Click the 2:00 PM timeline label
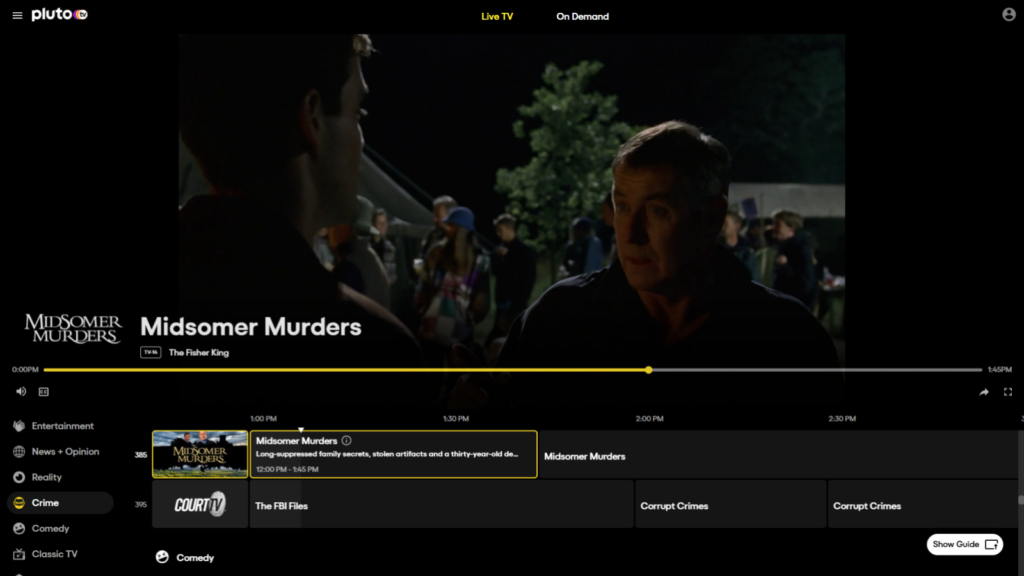1024x576 pixels. 650,419
